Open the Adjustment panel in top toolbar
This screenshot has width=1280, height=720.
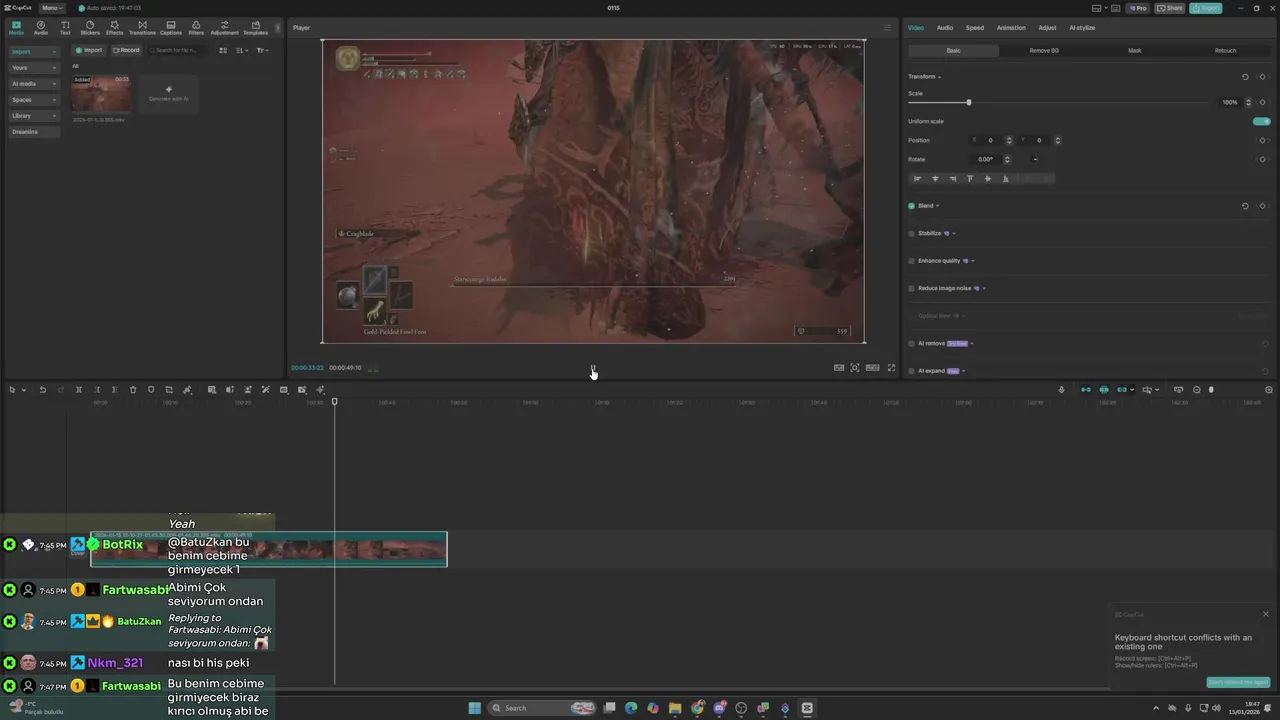[224, 28]
